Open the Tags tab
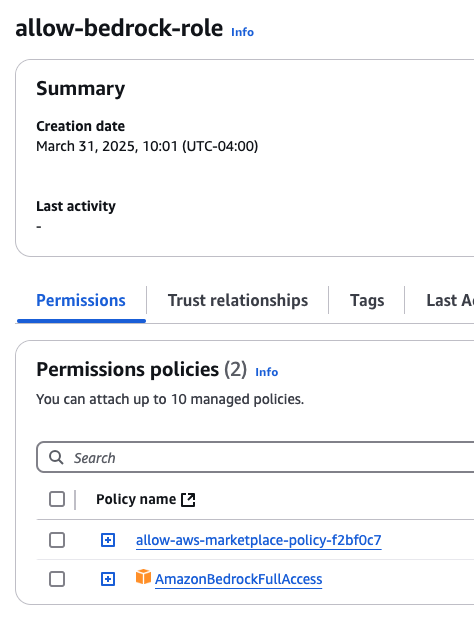Viewport: 474px width, 624px height. click(x=367, y=300)
